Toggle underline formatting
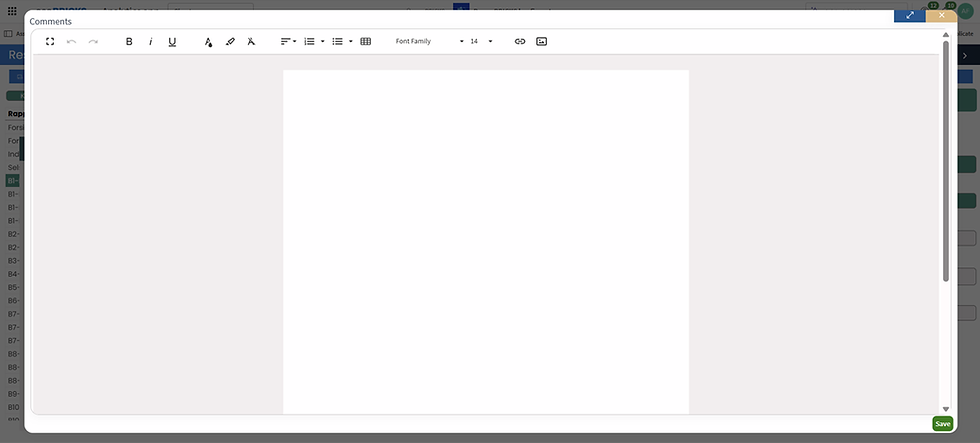The height and width of the screenshot is (443, 980). coord(172,41)
